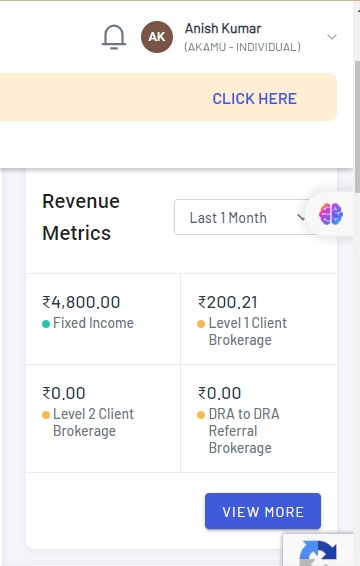Image resolution: width=360 pixels, height=566 pixels.
Task: Click the VIEW MORE button
Action: 263,511
